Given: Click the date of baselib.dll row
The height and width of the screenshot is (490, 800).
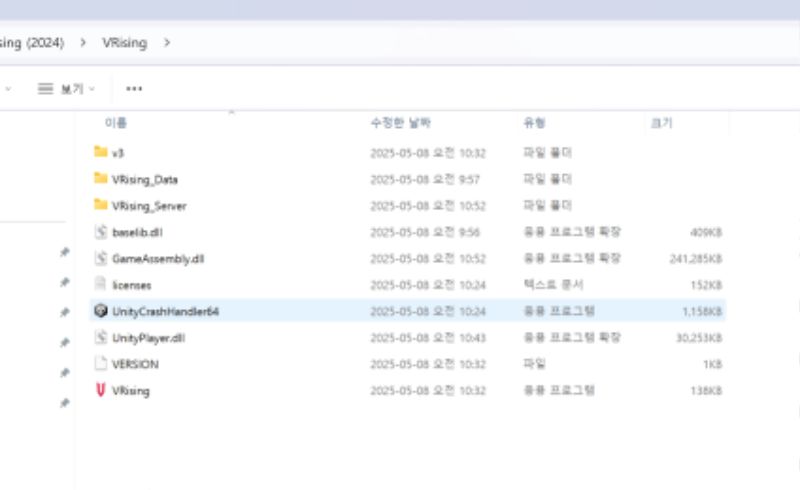Looking at the screenshot, I should [425, 232].
